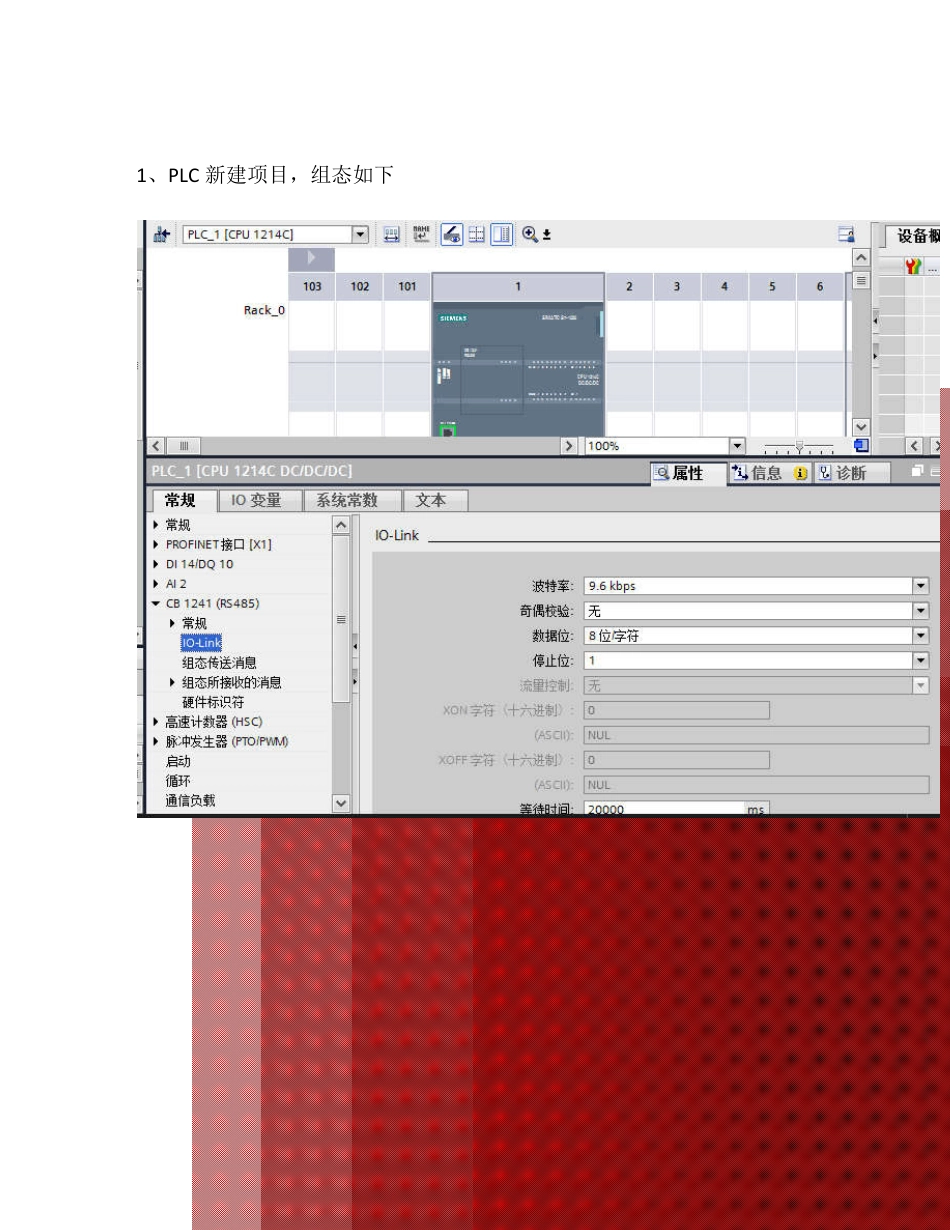
Task: Expand the 高速计数器 (HSC) tree node
Action: 156,722
